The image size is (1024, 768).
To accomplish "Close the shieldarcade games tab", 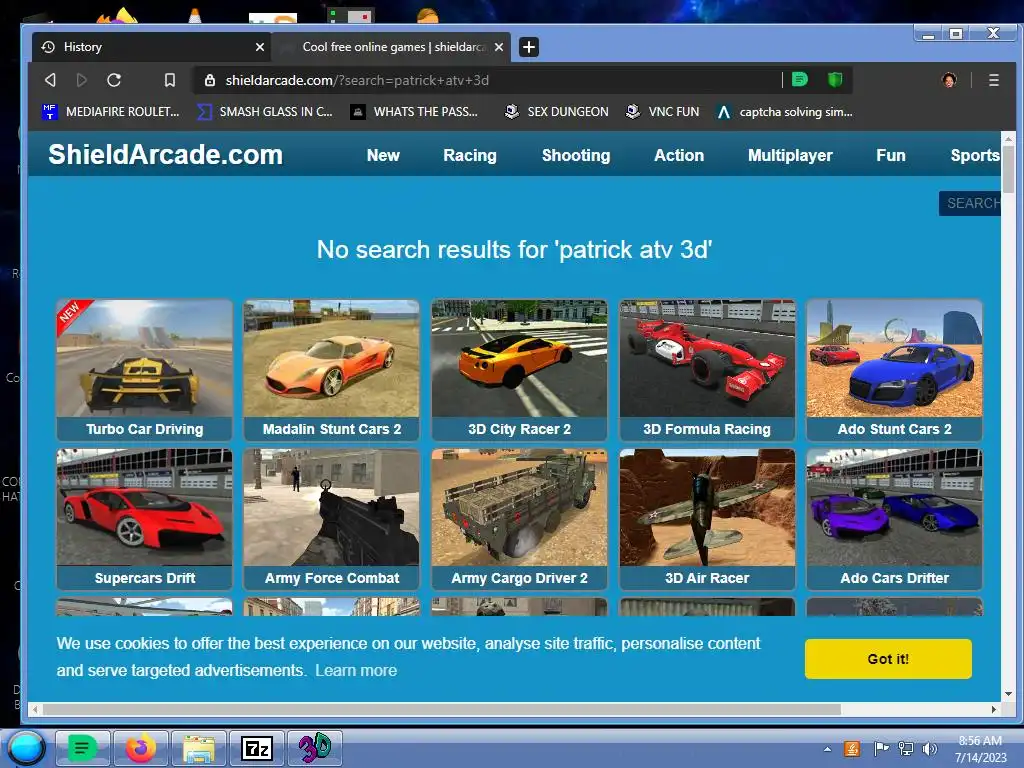I will [x=499, y=47].
